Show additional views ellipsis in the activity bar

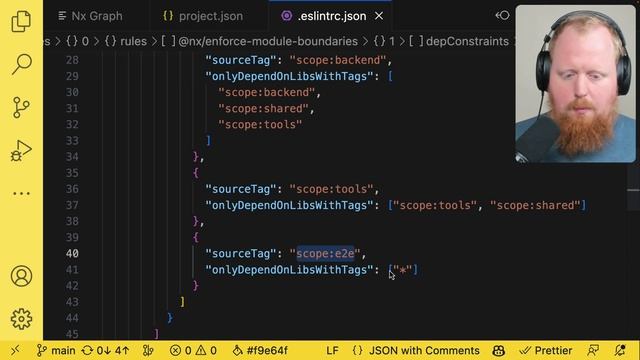pos(21,193)
